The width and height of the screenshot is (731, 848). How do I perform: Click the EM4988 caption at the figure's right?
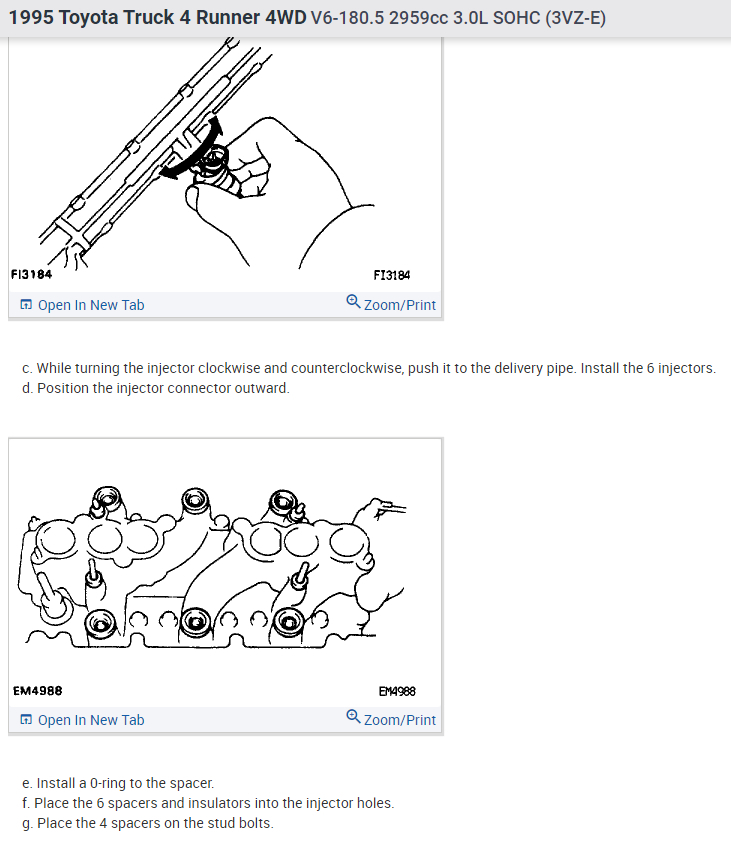click(x=397, y=691)
